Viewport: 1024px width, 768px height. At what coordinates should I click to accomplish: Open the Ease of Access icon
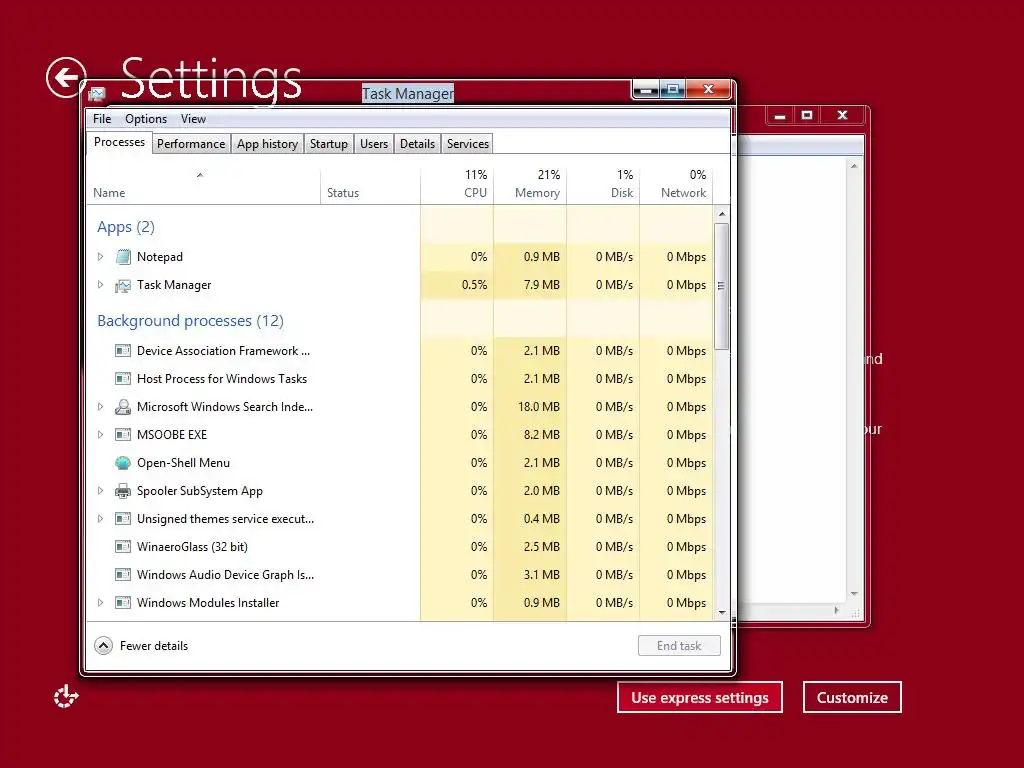[66, 697]
